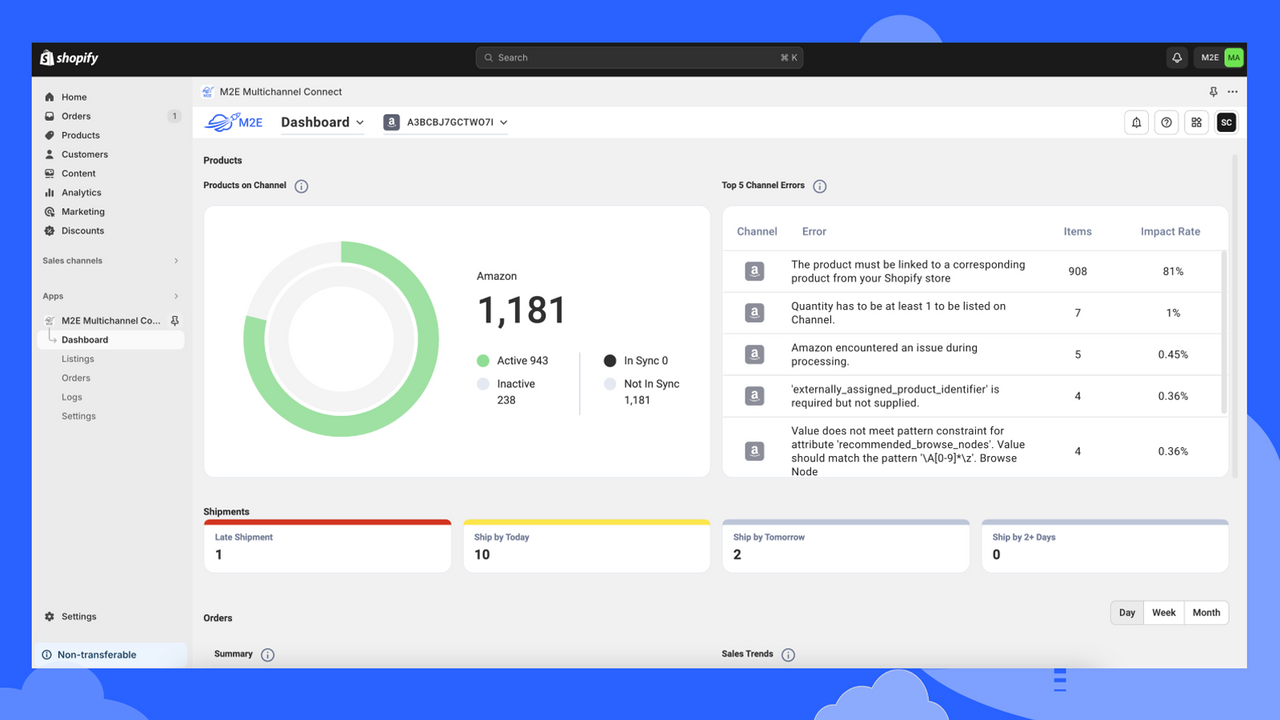The height and width of the screenshot is (720, 1280).
Task: Click the Amazon icon beside account ID
Action: tap(392, 122)
